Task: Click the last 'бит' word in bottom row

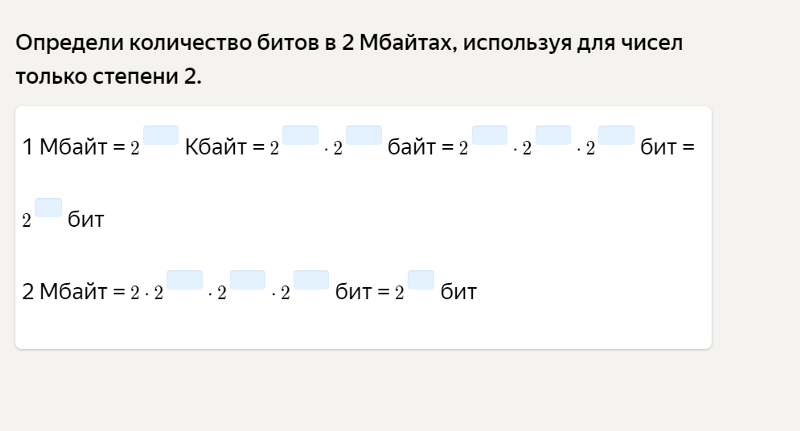Action: (x=459, y=292)
